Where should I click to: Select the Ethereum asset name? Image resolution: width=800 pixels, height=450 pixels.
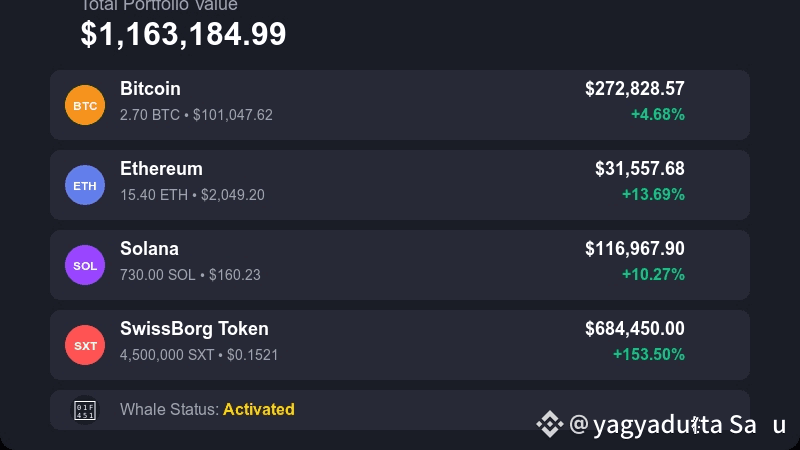[x=161, y=169]
